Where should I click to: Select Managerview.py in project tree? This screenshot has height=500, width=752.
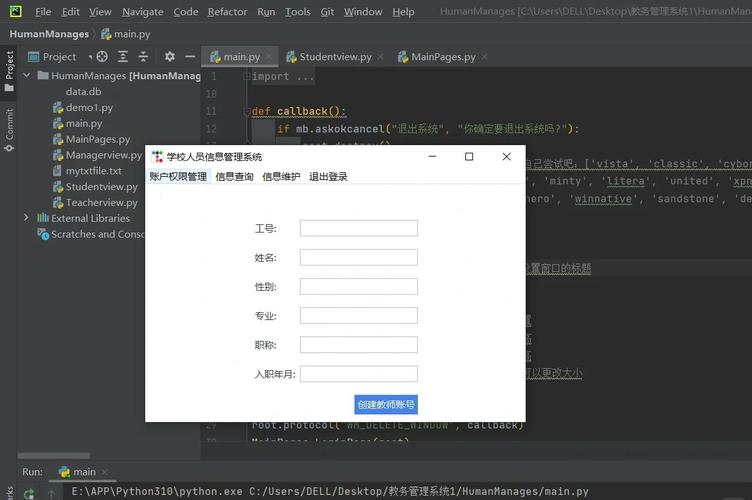coord(98,155)
